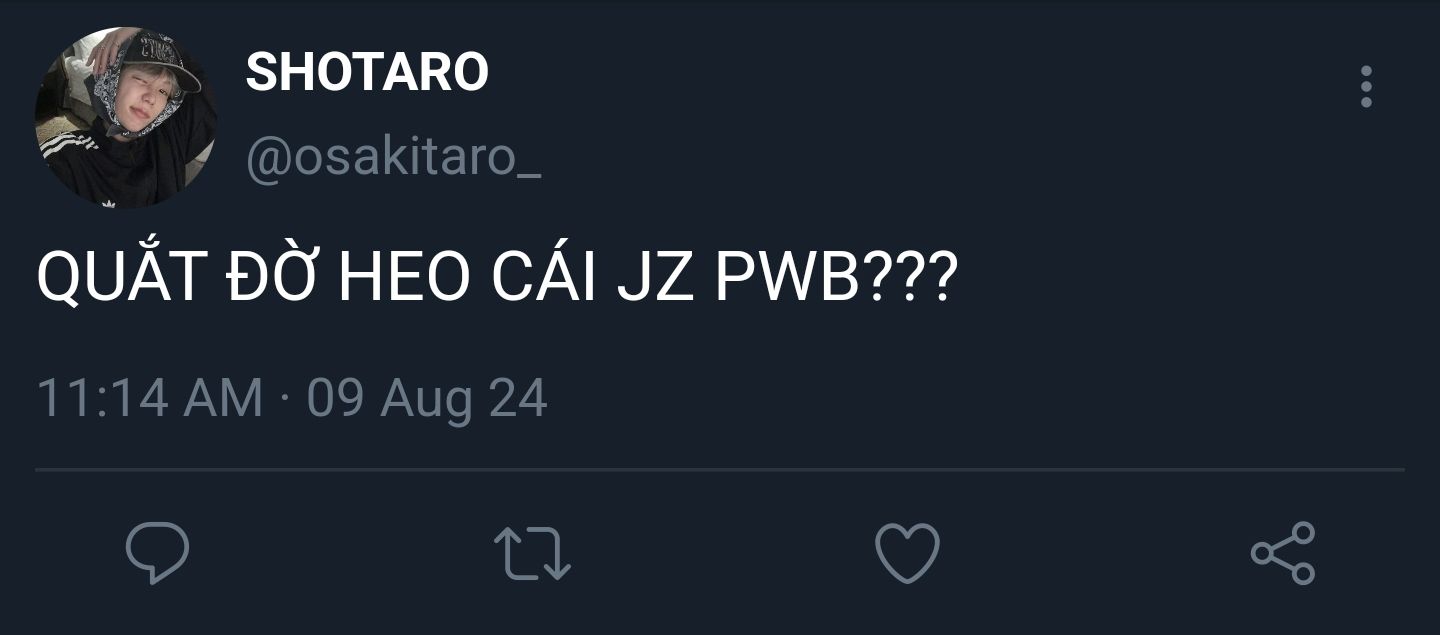Click the word PWB??? in the tweet

(x=836, y=281)
